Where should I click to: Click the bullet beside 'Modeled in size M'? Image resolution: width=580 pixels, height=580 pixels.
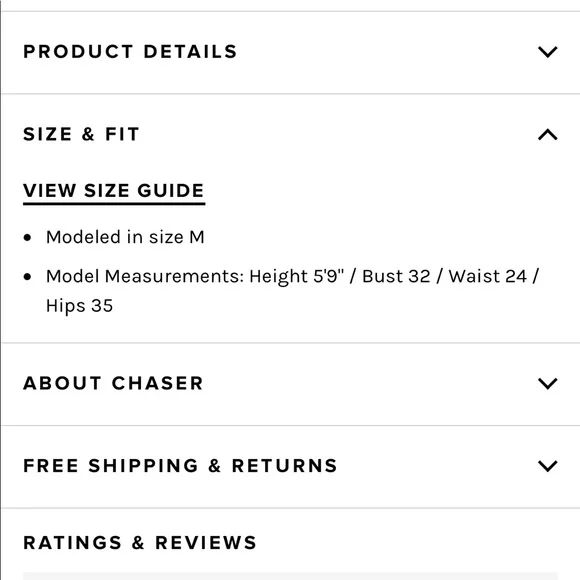(x=27, y=237)
